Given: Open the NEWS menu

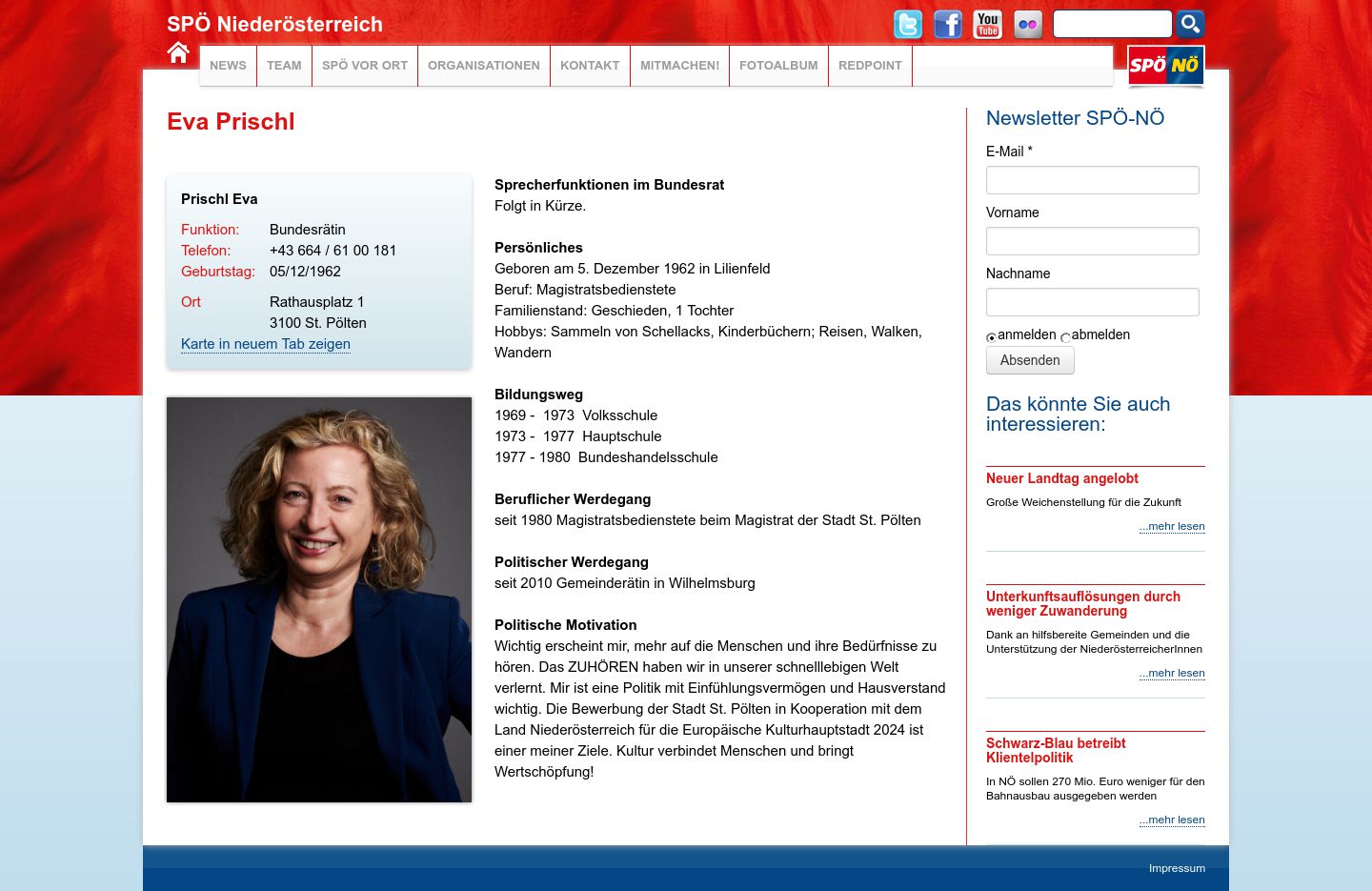Looking at the screenshot, I should point(228,66).
